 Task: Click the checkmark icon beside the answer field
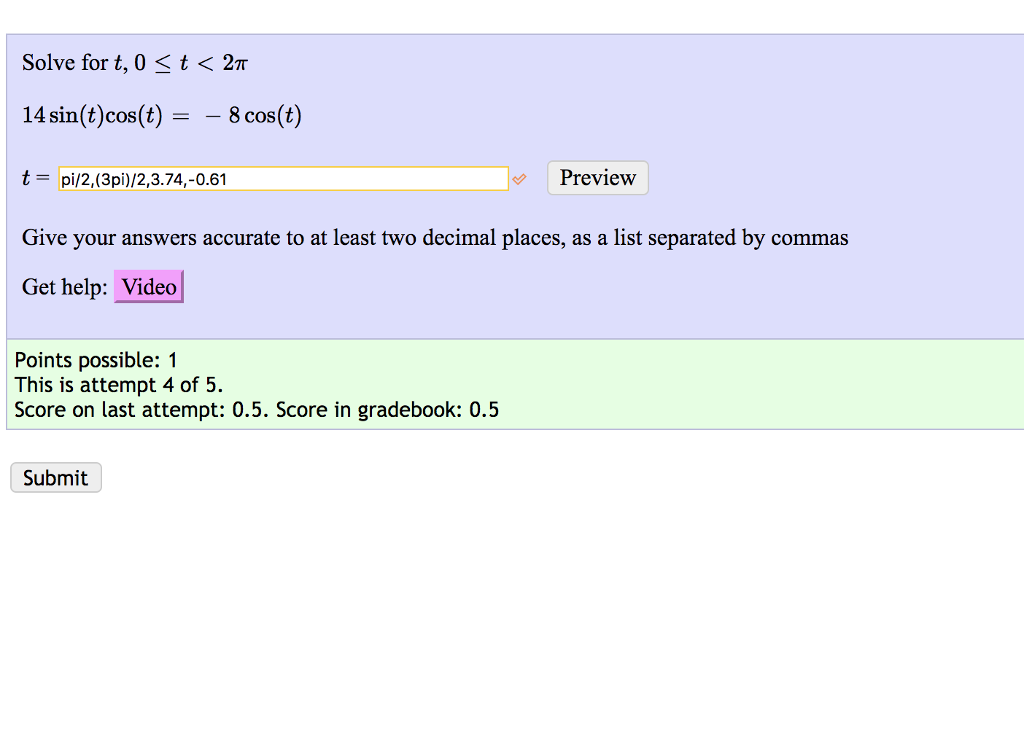coord(519,180)
